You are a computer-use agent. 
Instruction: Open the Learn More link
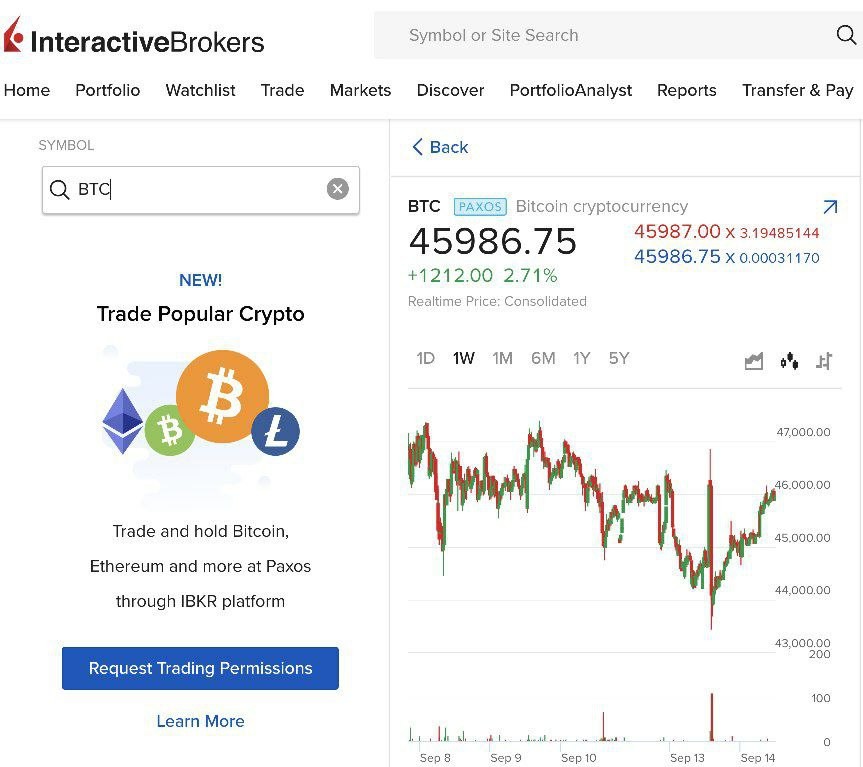click(200, 721)
